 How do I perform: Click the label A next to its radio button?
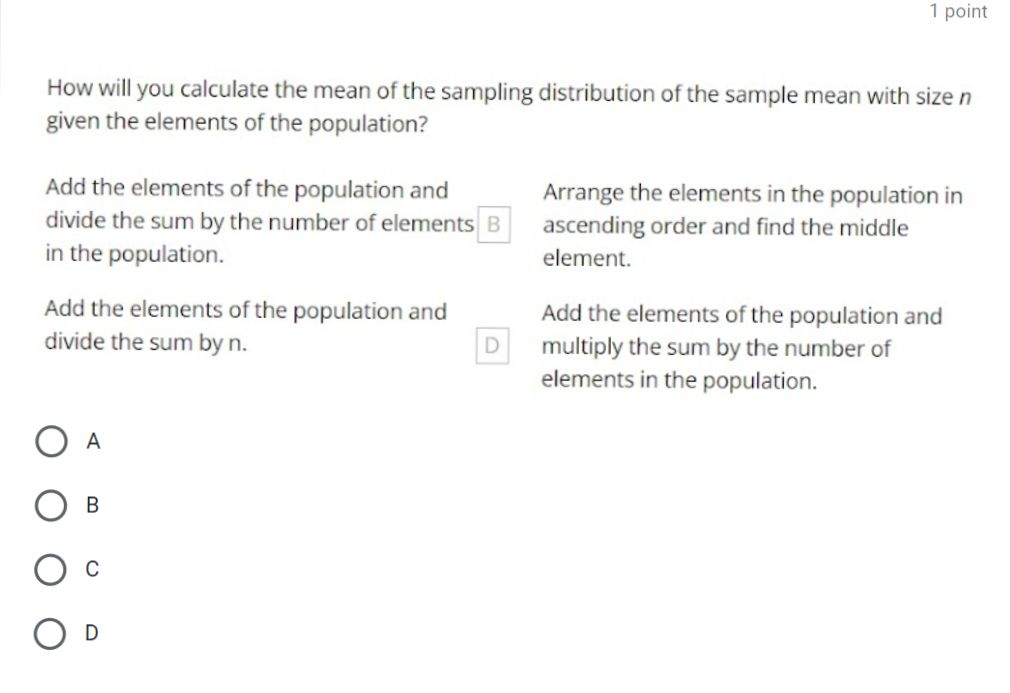(x=93, y=441)
